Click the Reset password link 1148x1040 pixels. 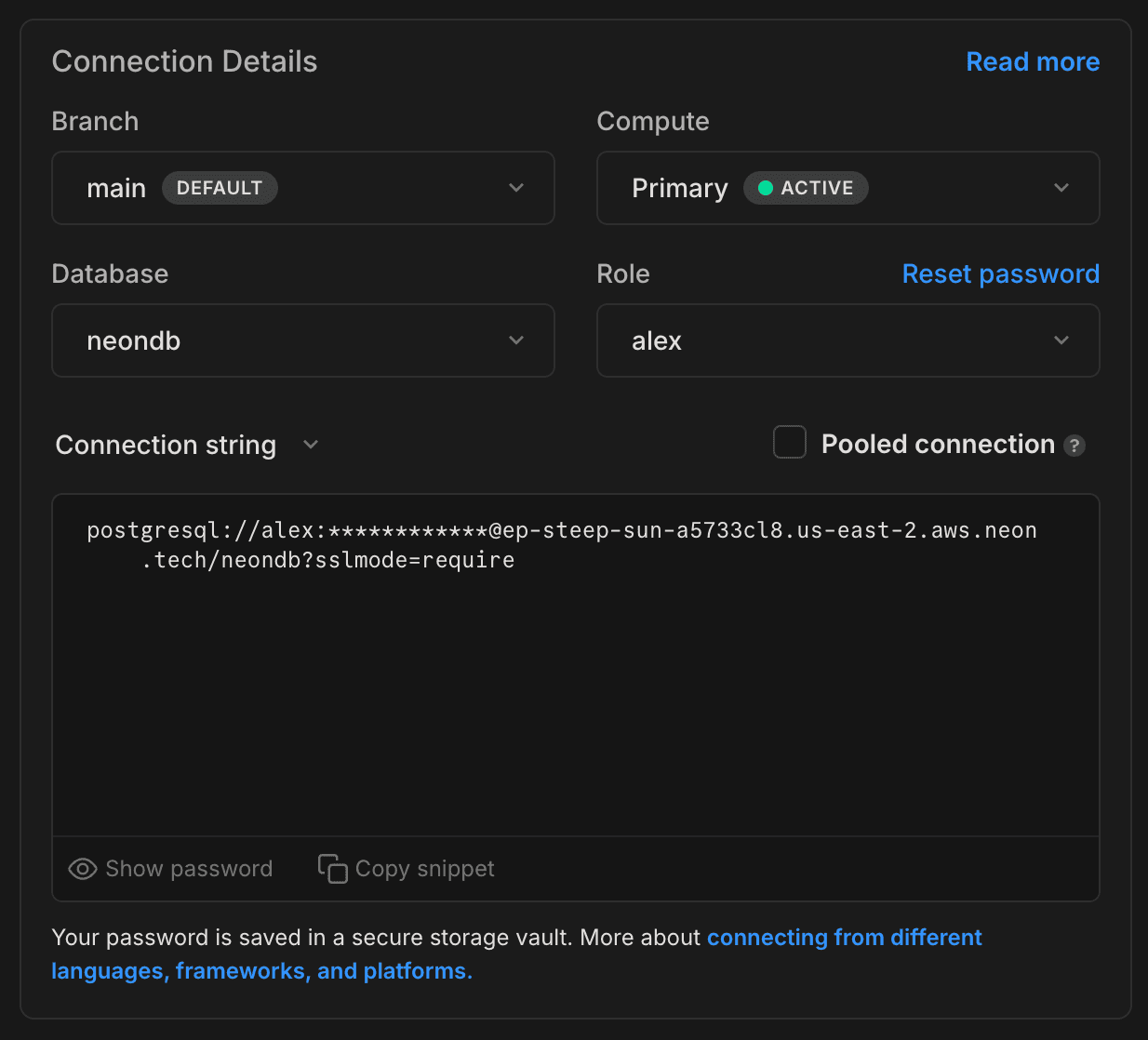1000,273
